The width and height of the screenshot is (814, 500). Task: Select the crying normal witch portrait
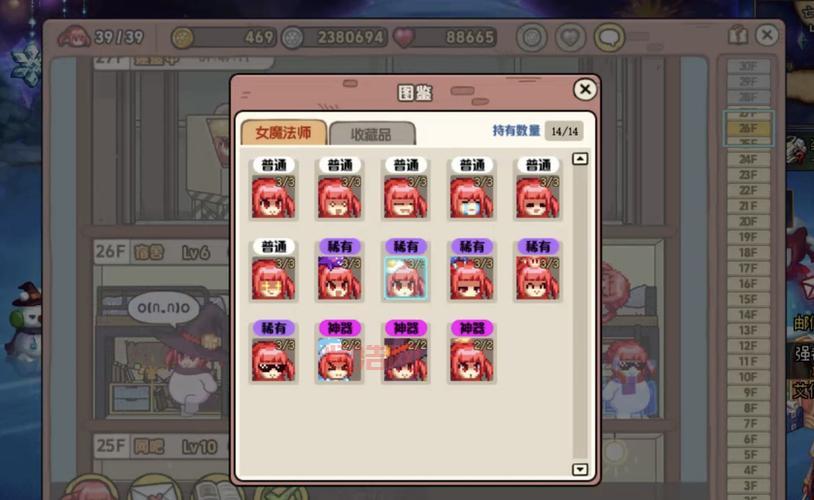(471, 197)
